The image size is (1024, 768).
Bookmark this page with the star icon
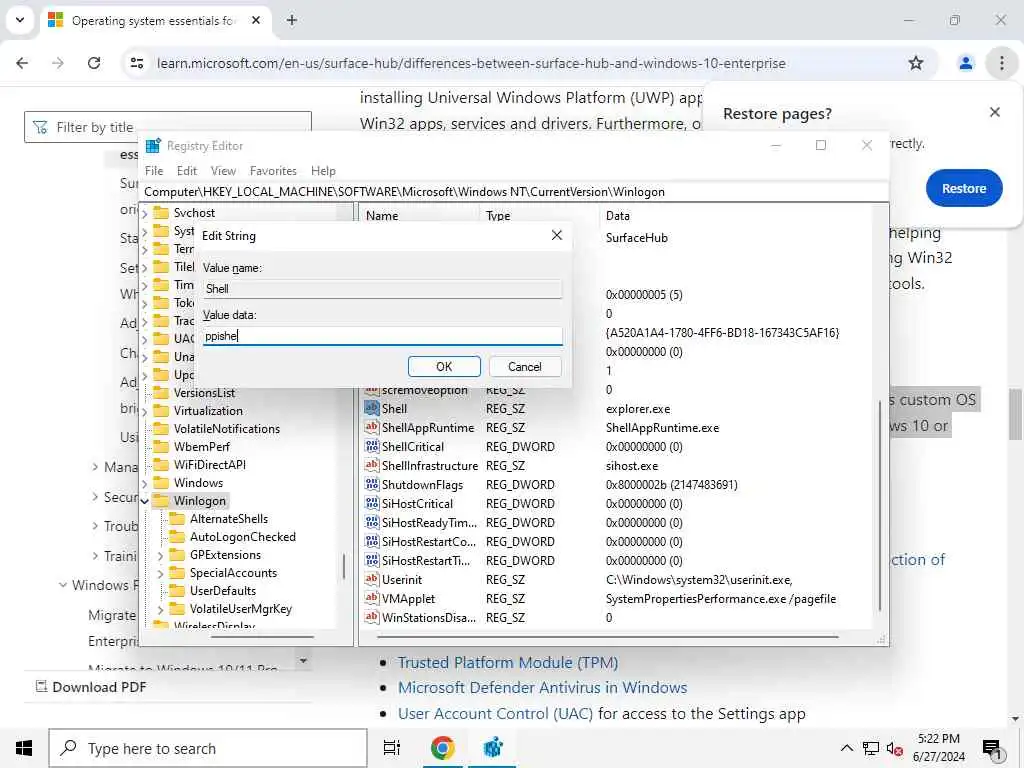tap(916, 63)
